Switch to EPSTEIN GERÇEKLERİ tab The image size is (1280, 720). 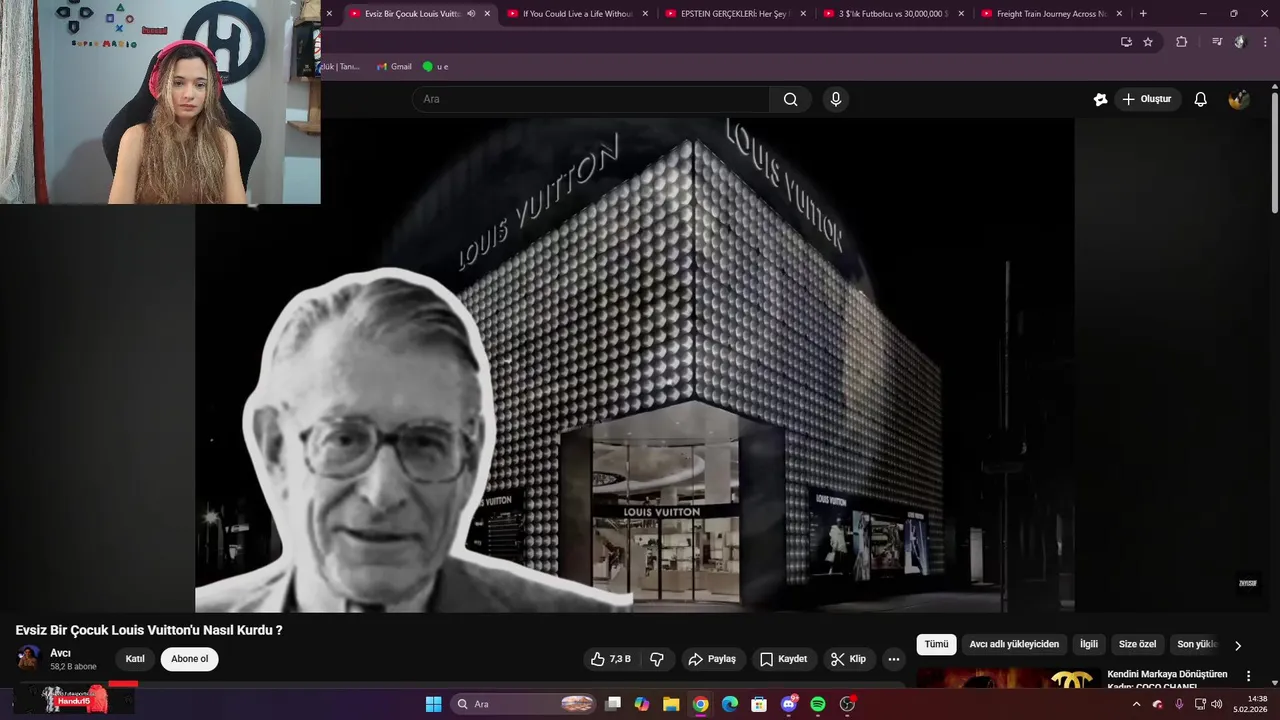[x=734, y=14]
